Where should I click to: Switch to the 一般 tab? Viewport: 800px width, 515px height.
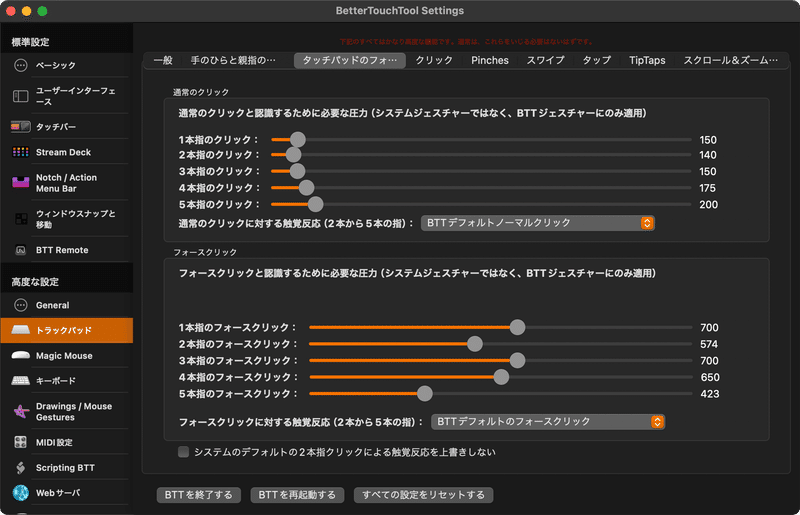163,60
